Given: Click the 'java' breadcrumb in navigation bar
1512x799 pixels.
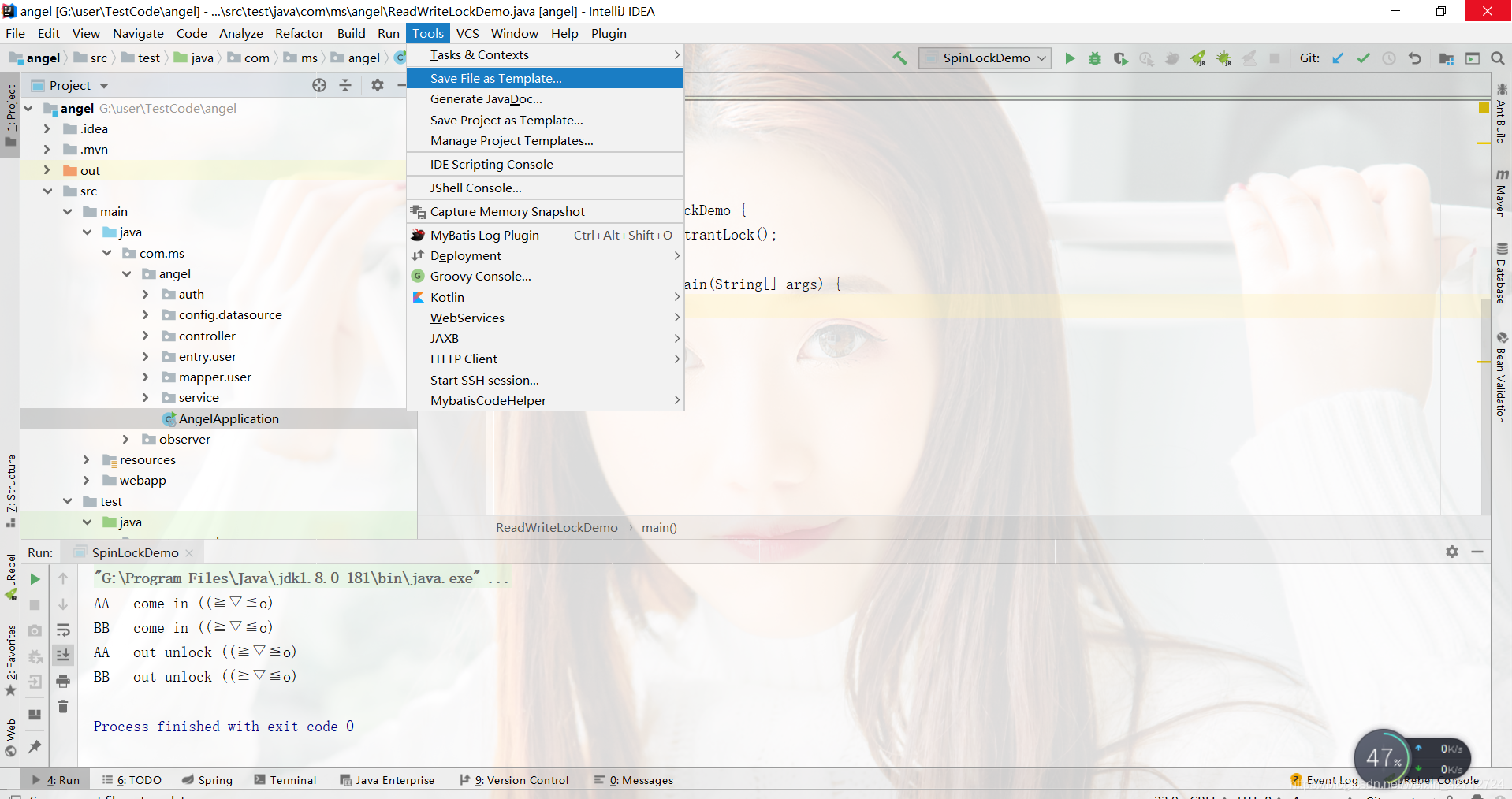Looking at the screenshot, I should coord(194,58).
